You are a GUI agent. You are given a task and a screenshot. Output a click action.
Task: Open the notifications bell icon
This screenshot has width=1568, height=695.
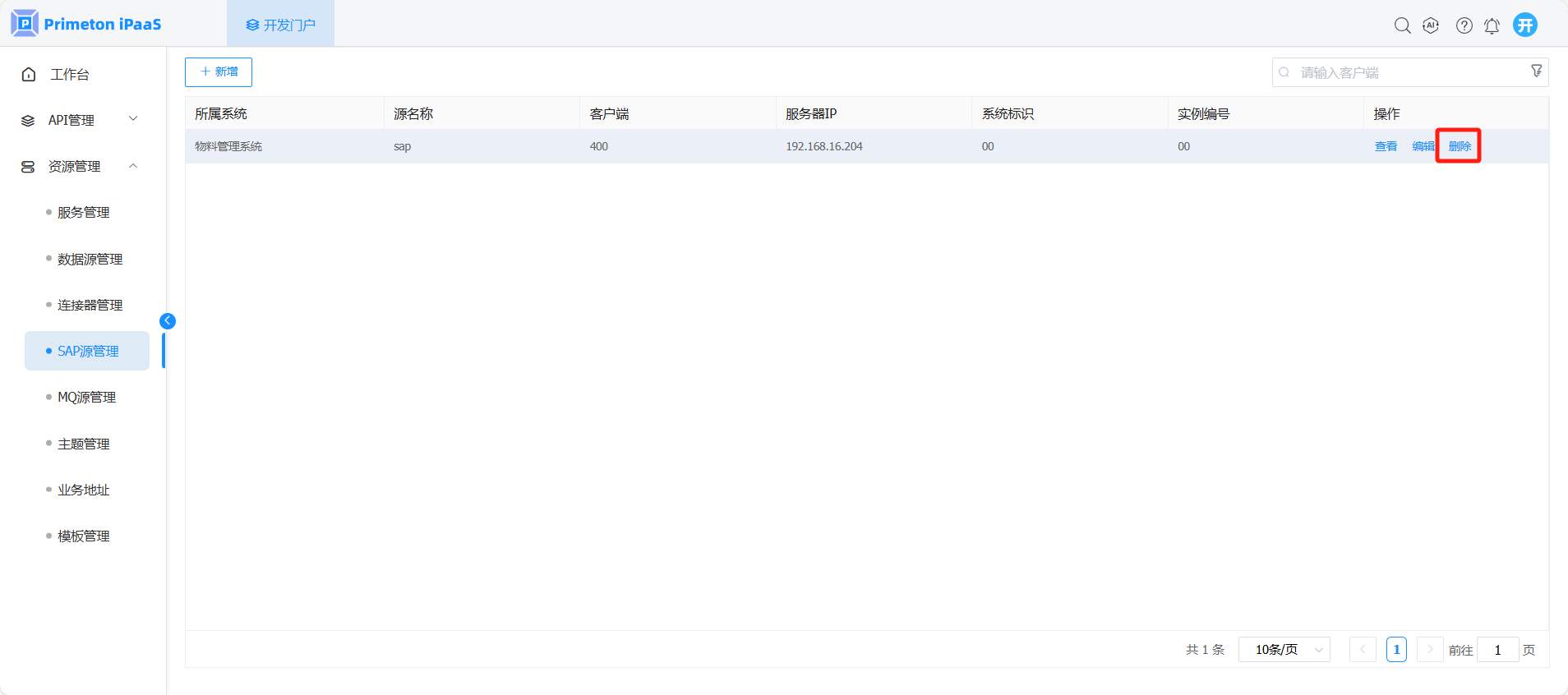click(1492, 25)
